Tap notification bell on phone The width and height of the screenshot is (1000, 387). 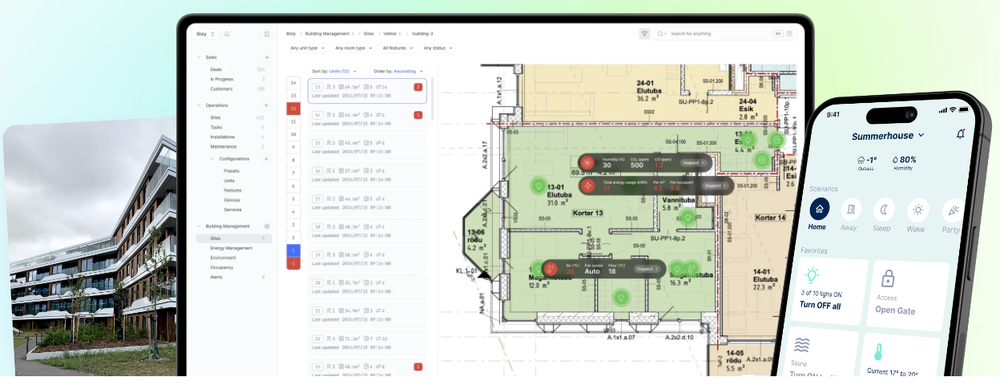coord(960,134)
